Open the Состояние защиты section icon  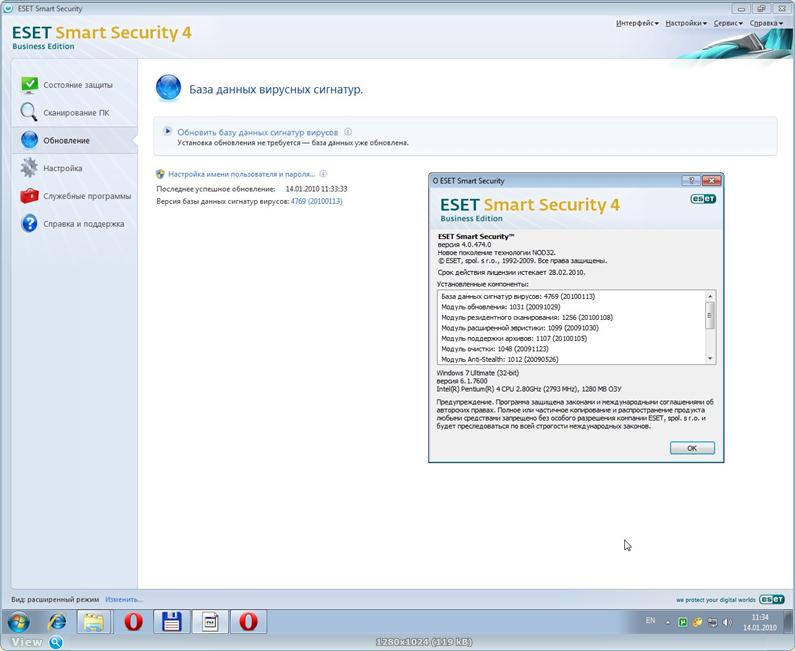(29, 85)
